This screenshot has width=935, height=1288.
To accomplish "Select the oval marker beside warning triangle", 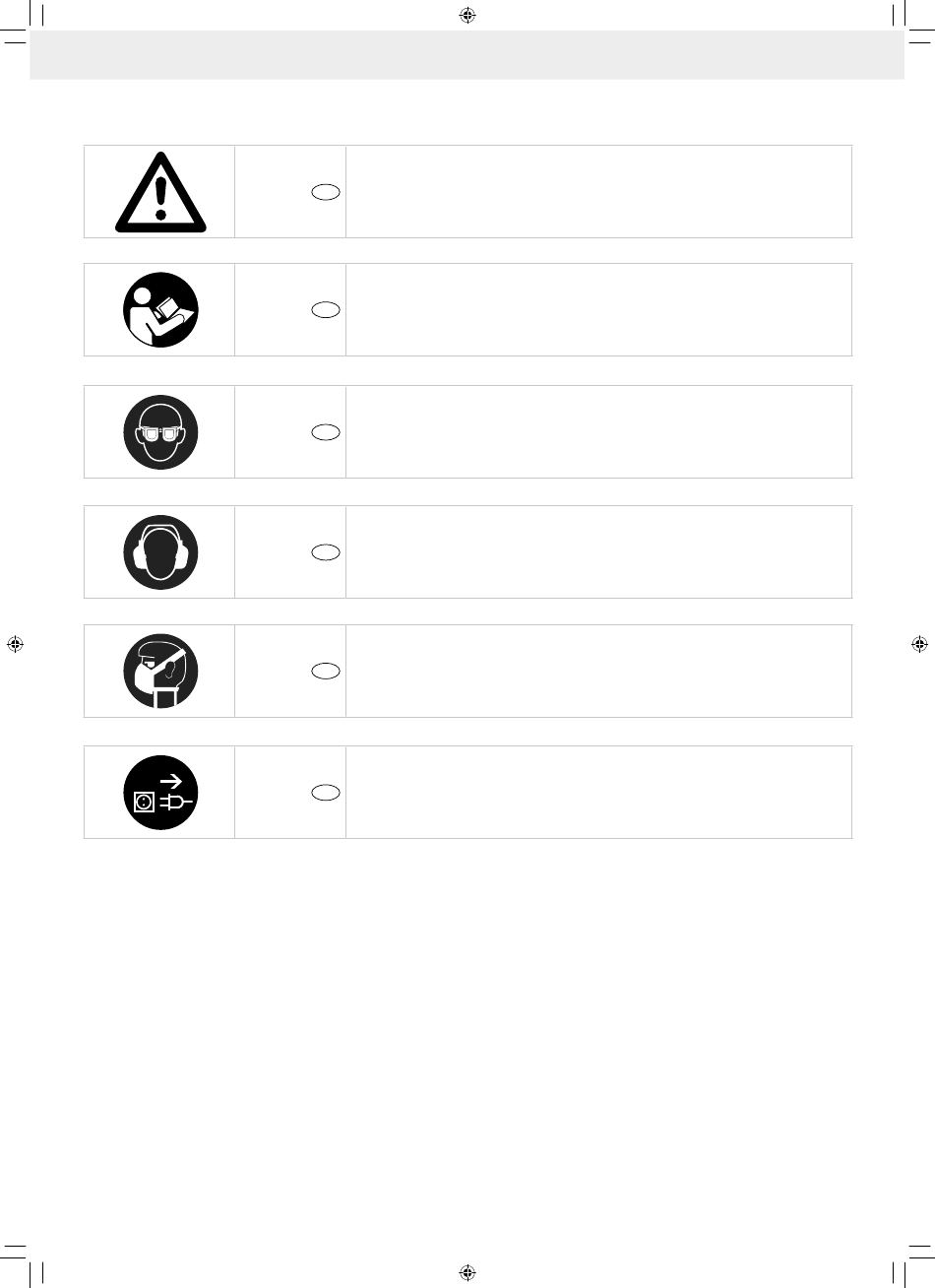I will pyautogui.click(x=327, y=193).
